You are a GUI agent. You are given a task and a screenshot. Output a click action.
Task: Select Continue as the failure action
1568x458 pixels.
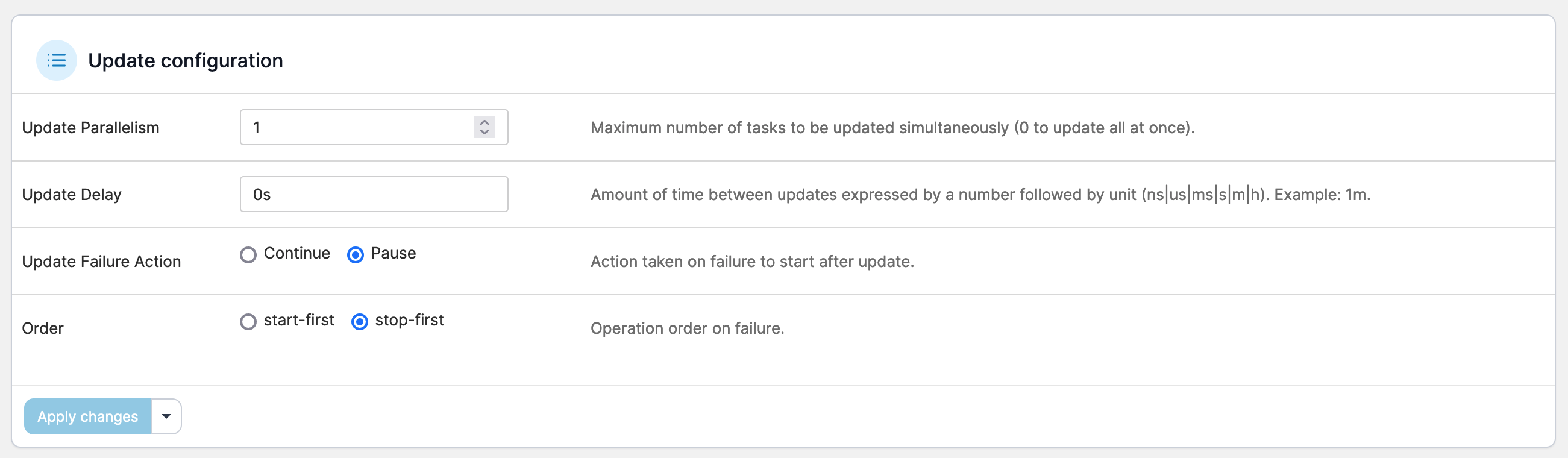click(x=248, y=254)
